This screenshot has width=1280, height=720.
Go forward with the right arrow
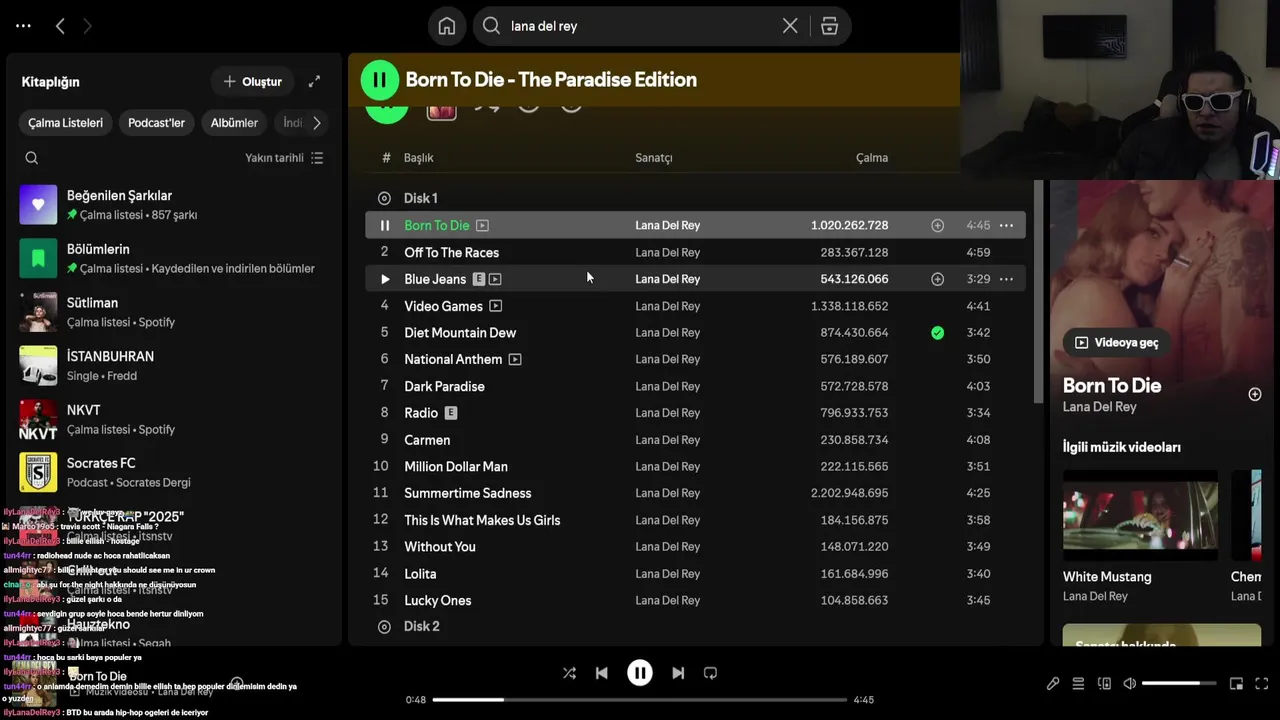click(87, 26)
